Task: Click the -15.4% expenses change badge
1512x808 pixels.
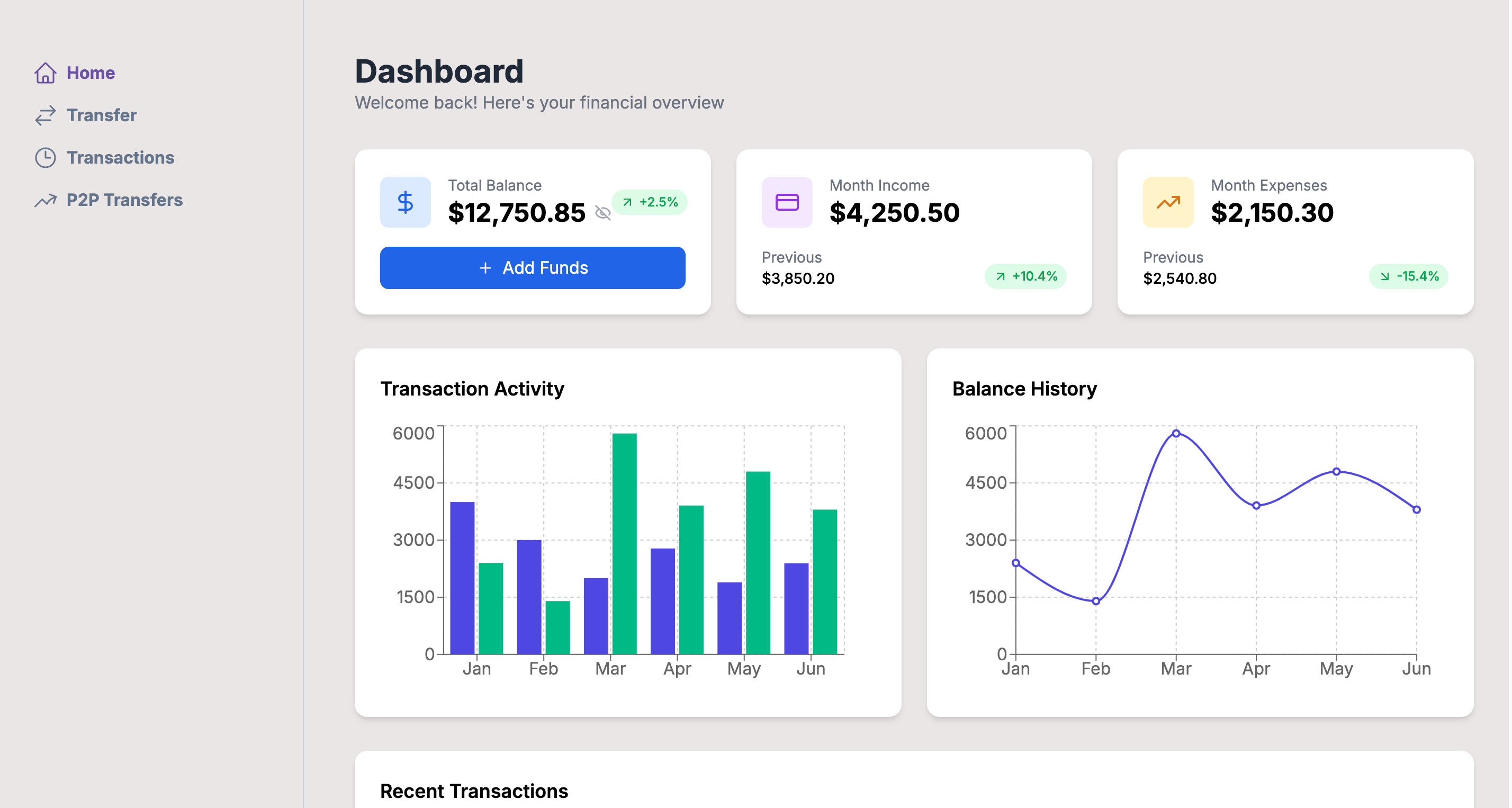Action: (1408, 276)
